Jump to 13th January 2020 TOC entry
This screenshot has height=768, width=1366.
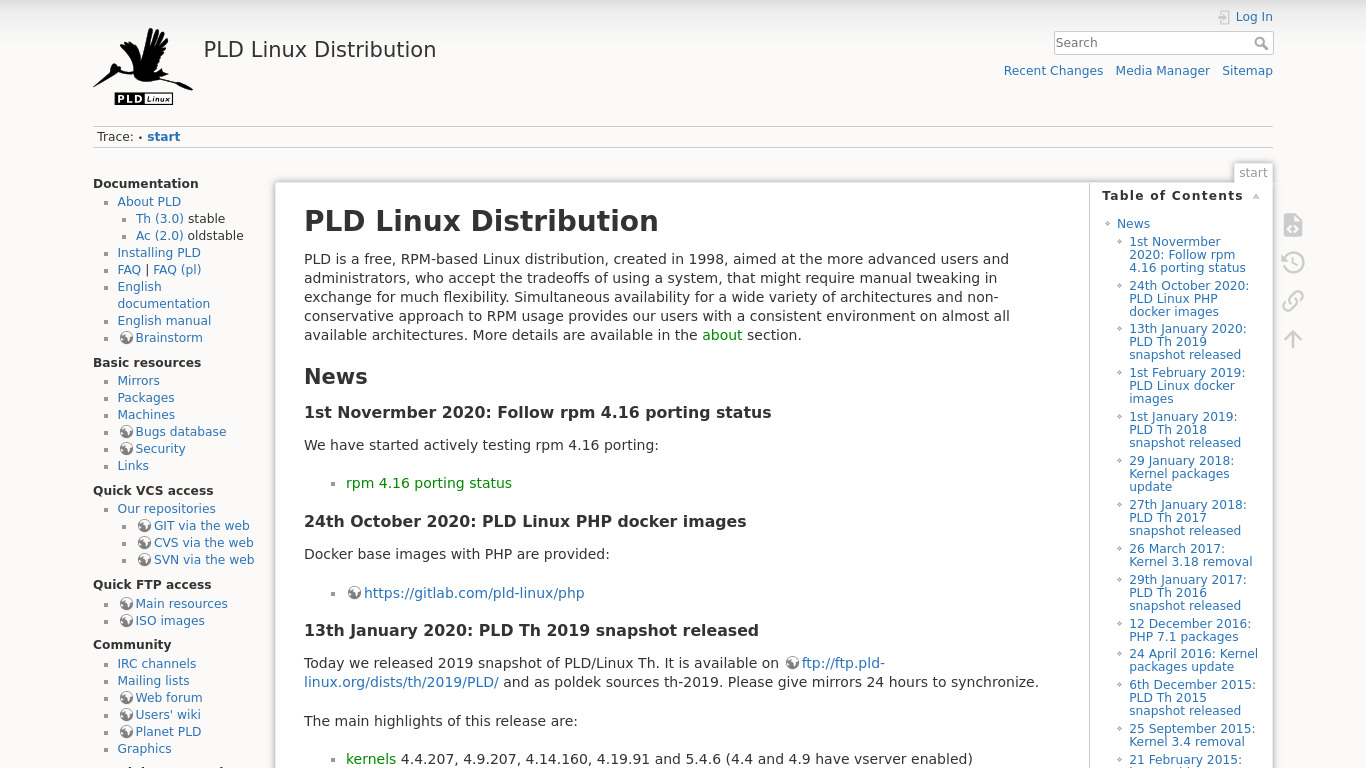(x=1187, y=342)
